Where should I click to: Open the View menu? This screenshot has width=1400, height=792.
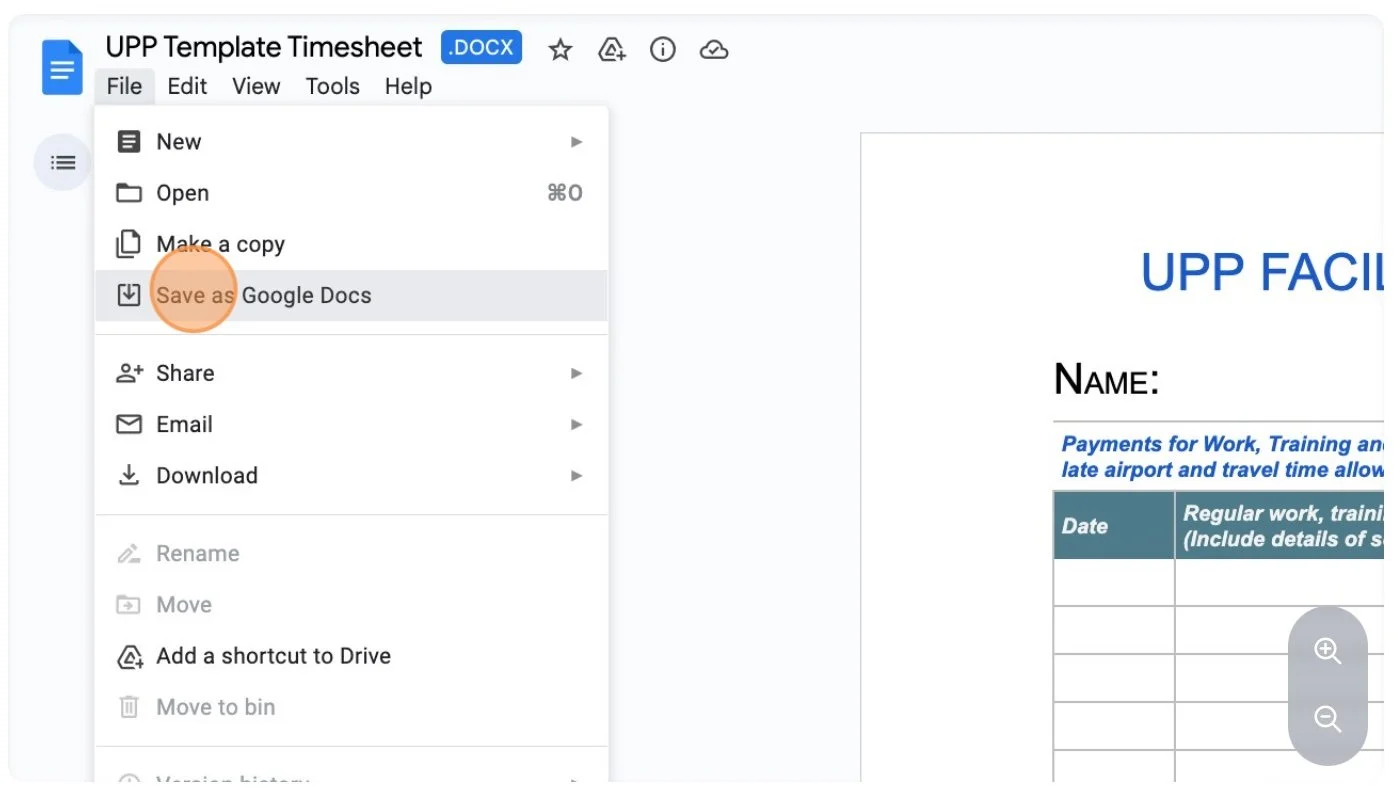tap(256, 87)
